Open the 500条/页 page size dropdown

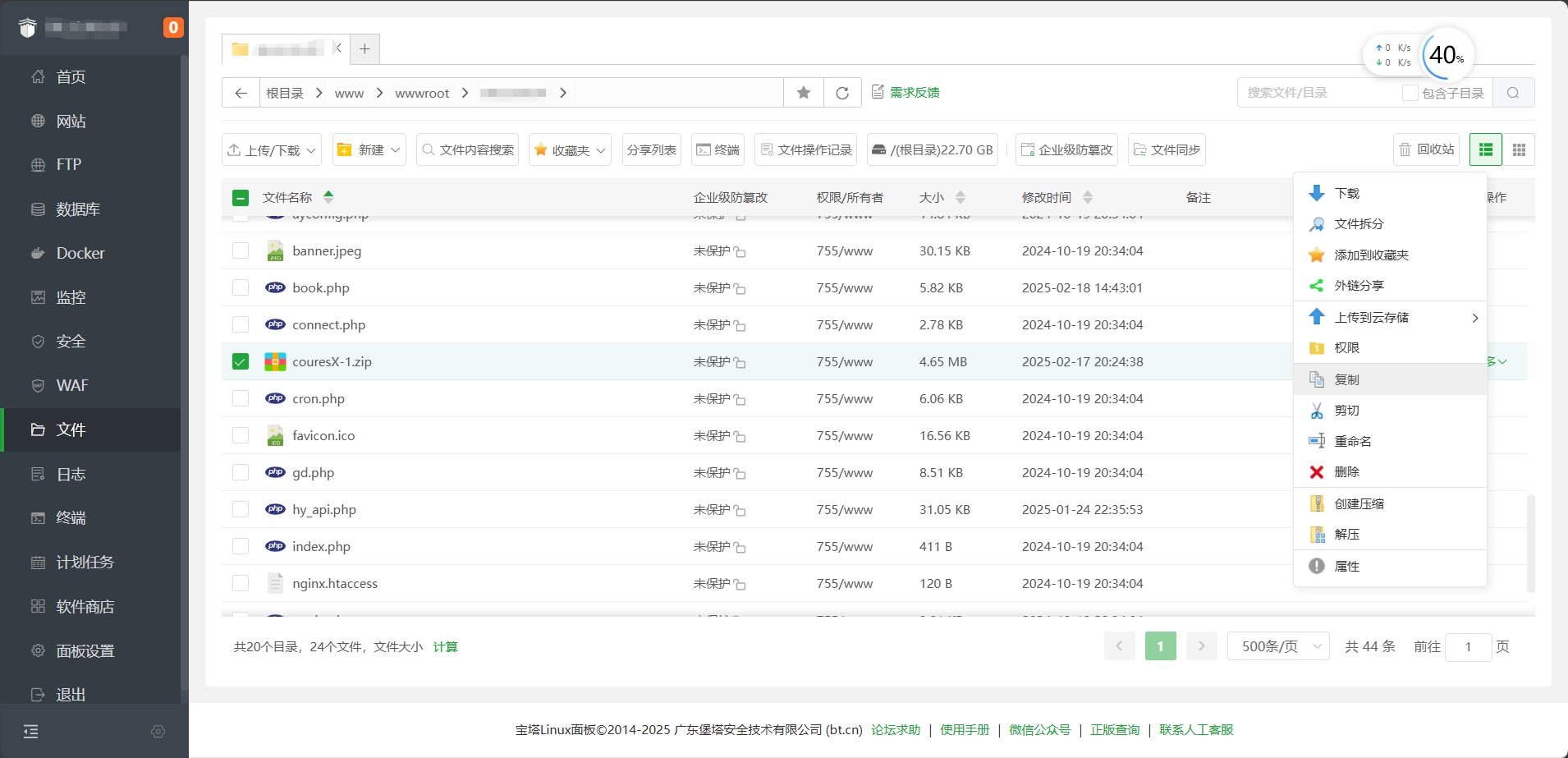[1278, 646]
